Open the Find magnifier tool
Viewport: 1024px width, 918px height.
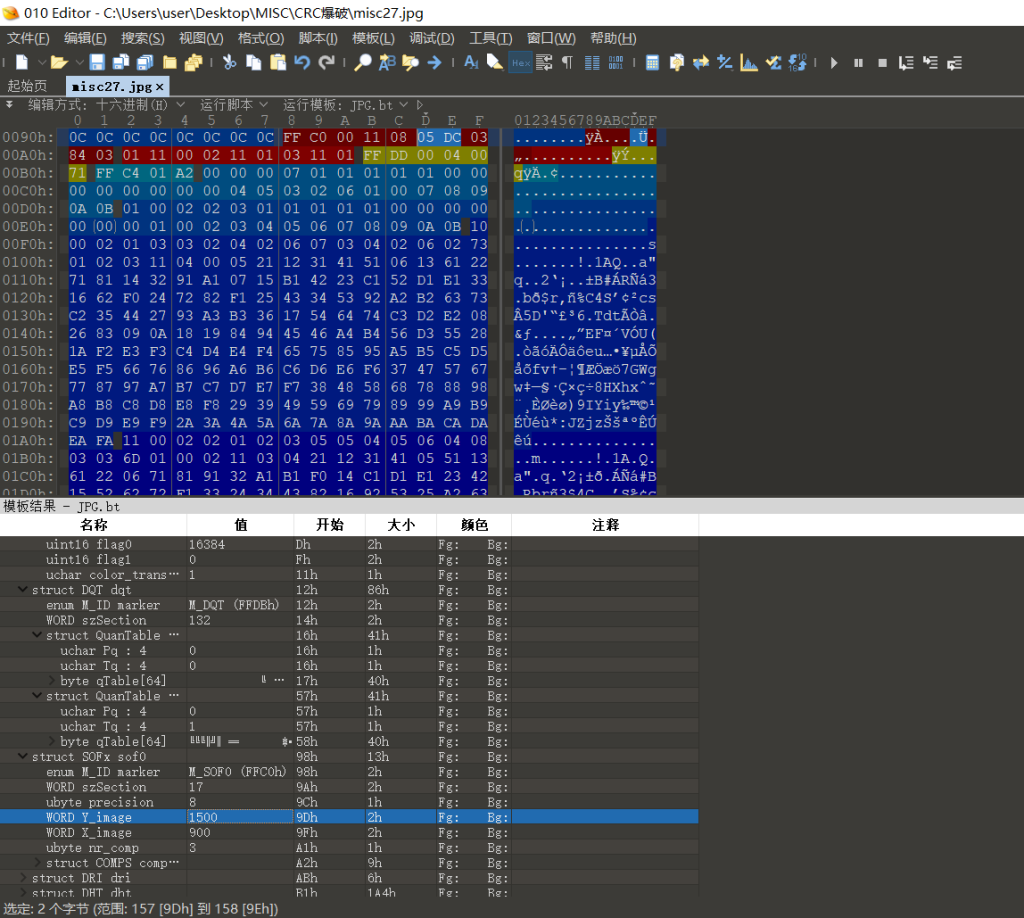[x=362, y=62]
